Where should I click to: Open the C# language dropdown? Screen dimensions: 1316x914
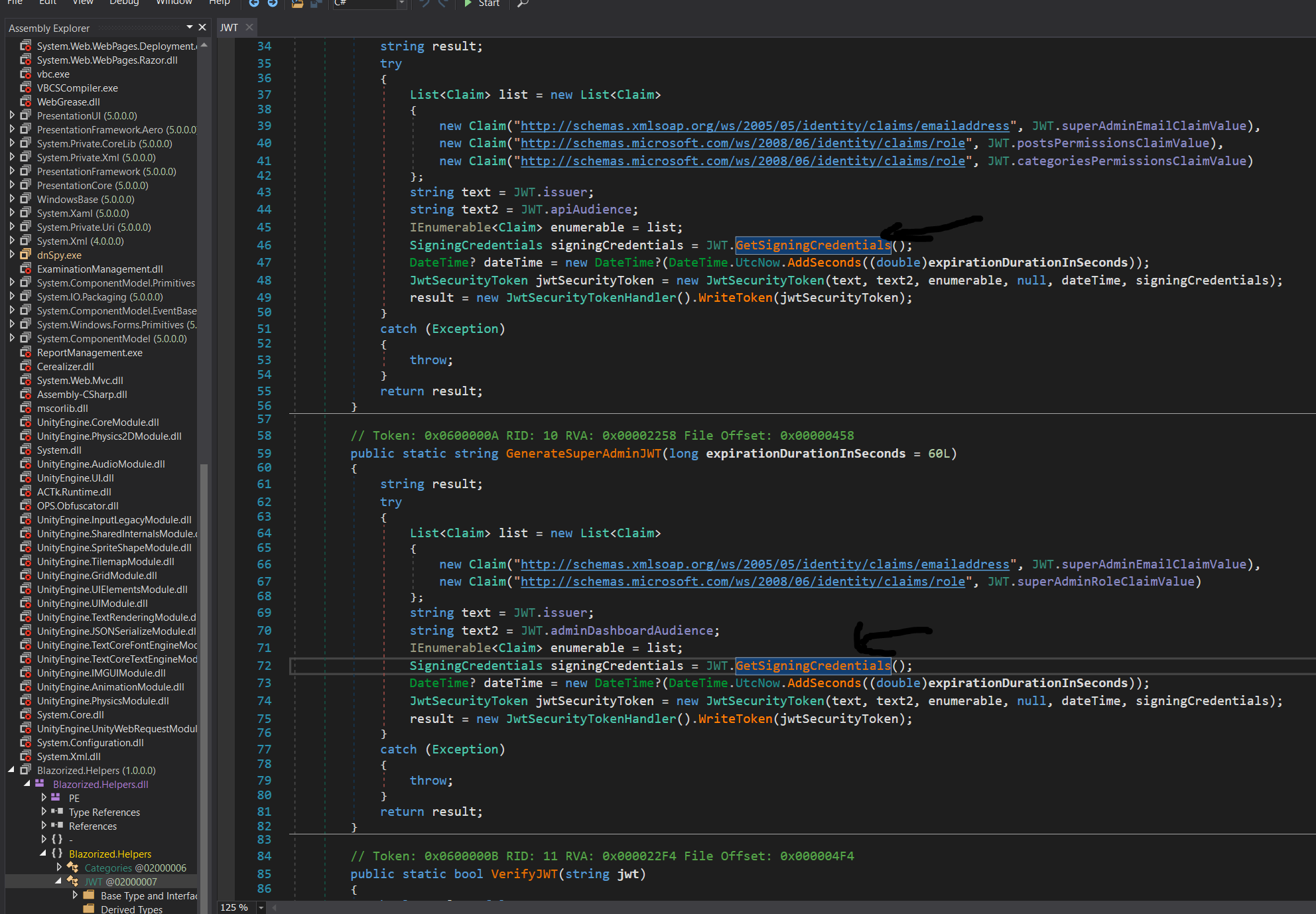pyautogui.click(x=401, y=3)
